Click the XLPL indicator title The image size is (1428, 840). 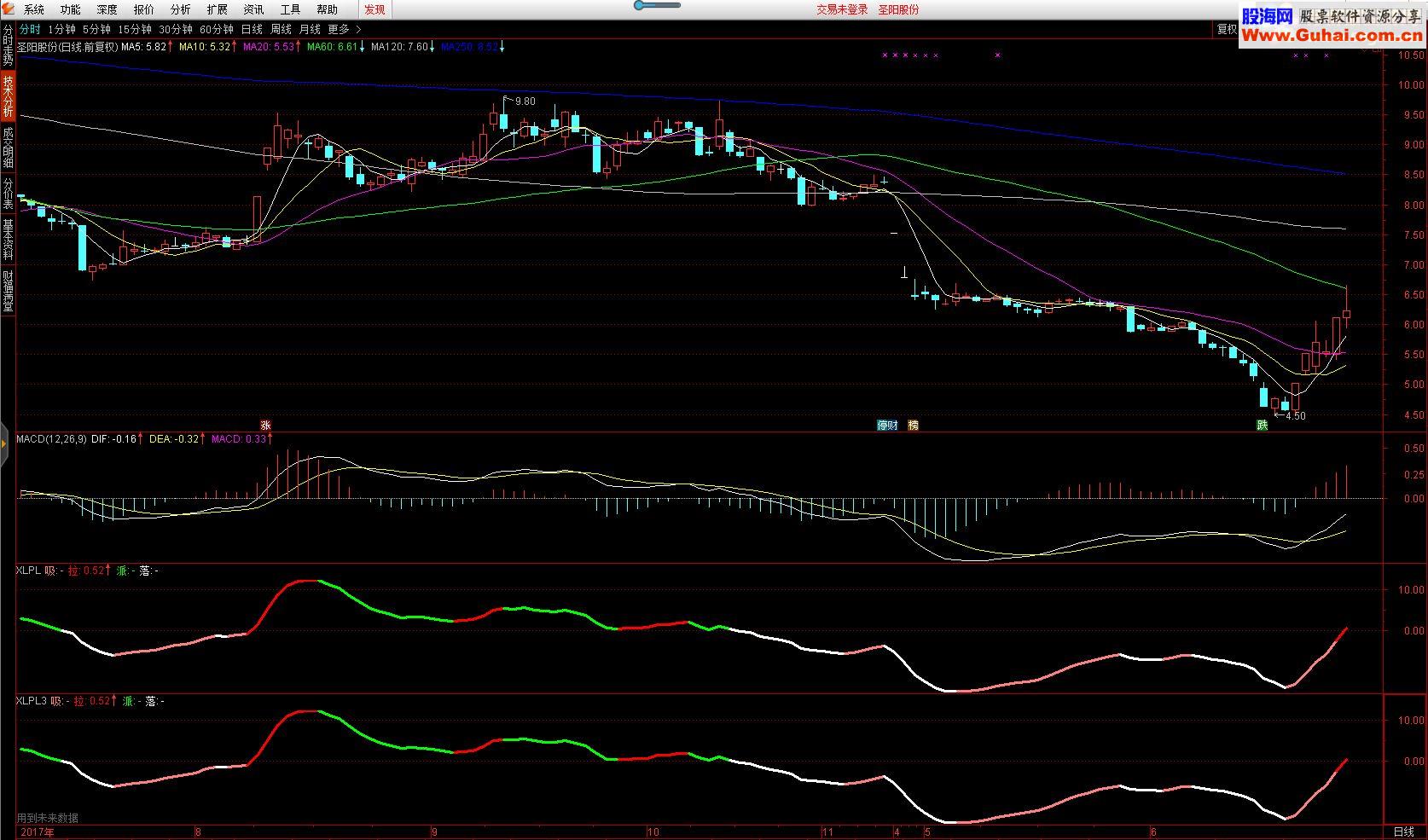[28, 571]
